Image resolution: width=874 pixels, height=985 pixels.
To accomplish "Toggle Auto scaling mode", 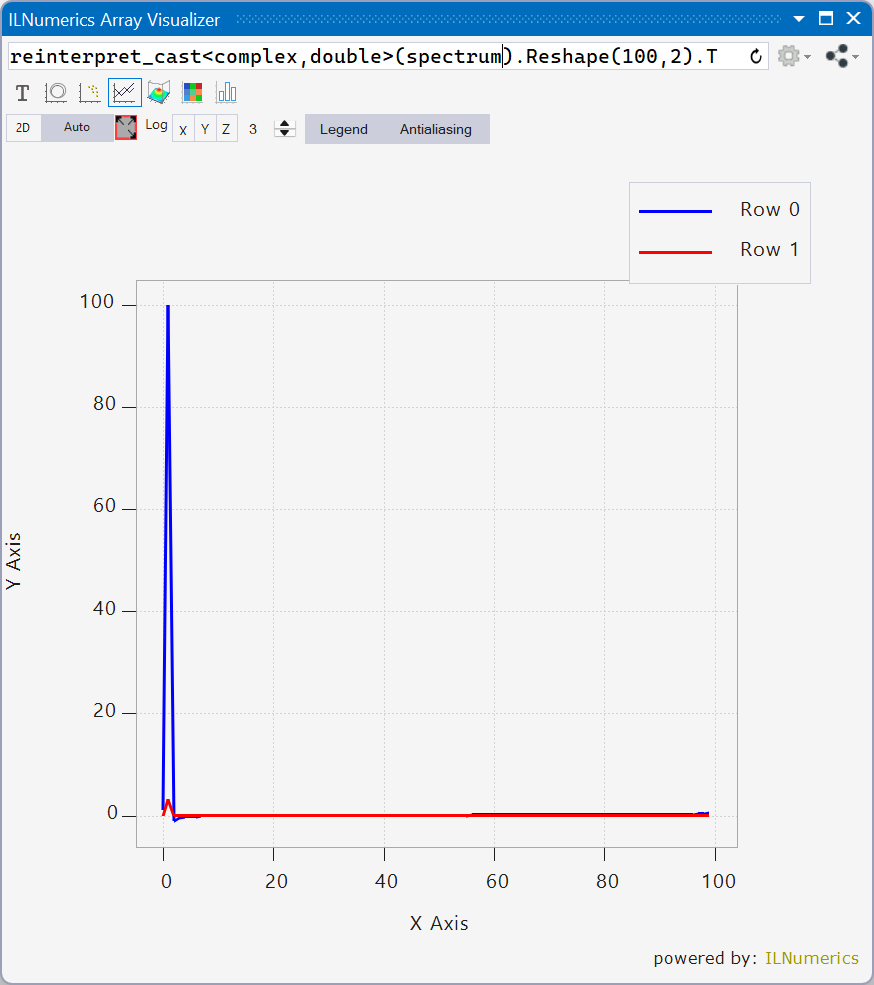I will point(77,128).
